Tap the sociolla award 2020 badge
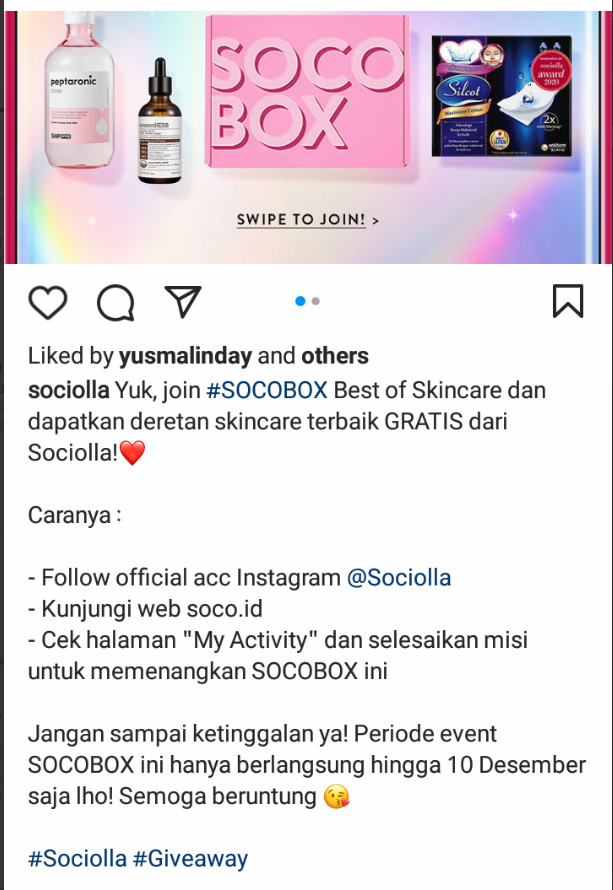The width and height of the screenshot is (613, 890). tap(551, 71)
